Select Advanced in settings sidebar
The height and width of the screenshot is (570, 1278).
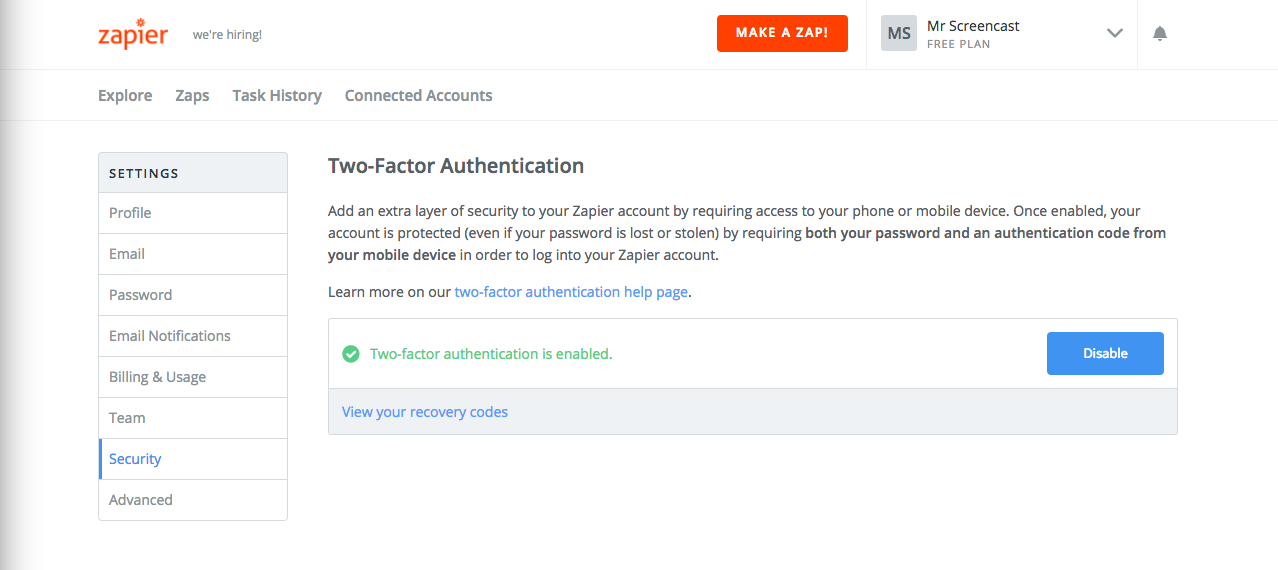coord(193,500)
